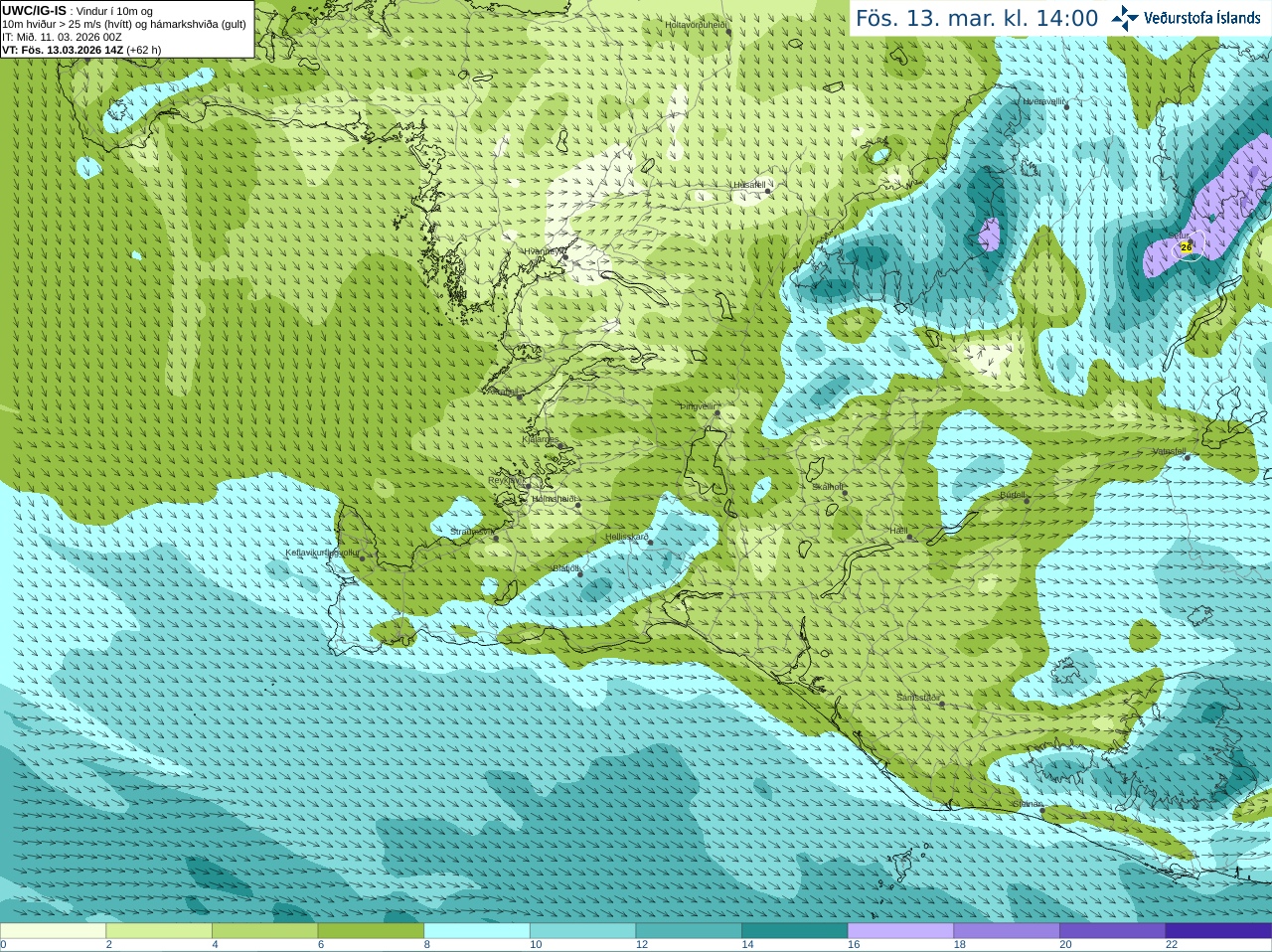
Task: Click the Hólmsheiði station label
Action: [554, 499]
